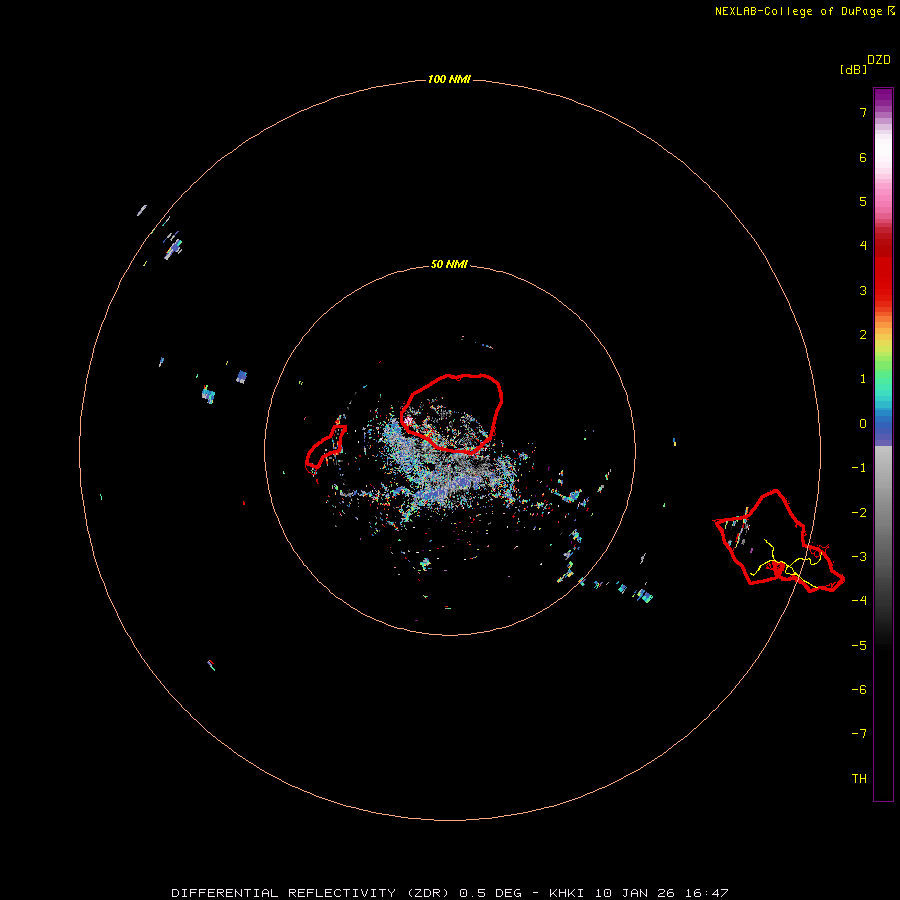The height and width of the screenshot is (900, 900).
Task: Click the -5 dB tick on the color scale
Action: [x=859, y=646]
